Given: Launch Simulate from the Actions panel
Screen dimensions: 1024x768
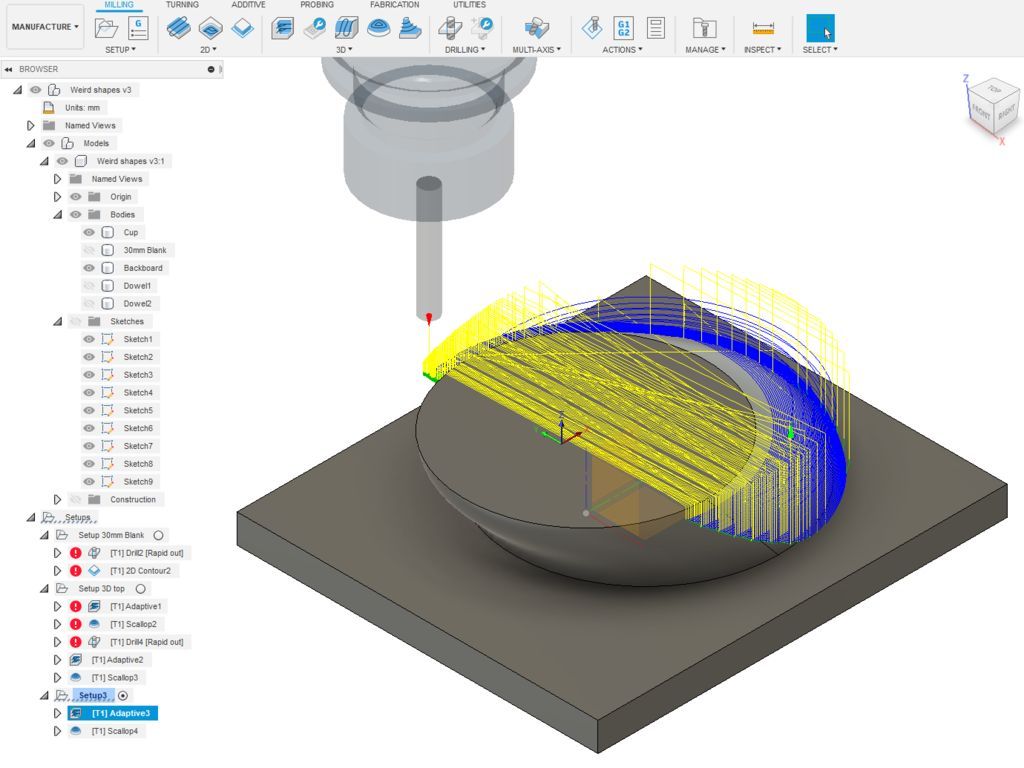Looking at the screenshot, I should click(x=591, y=27).
